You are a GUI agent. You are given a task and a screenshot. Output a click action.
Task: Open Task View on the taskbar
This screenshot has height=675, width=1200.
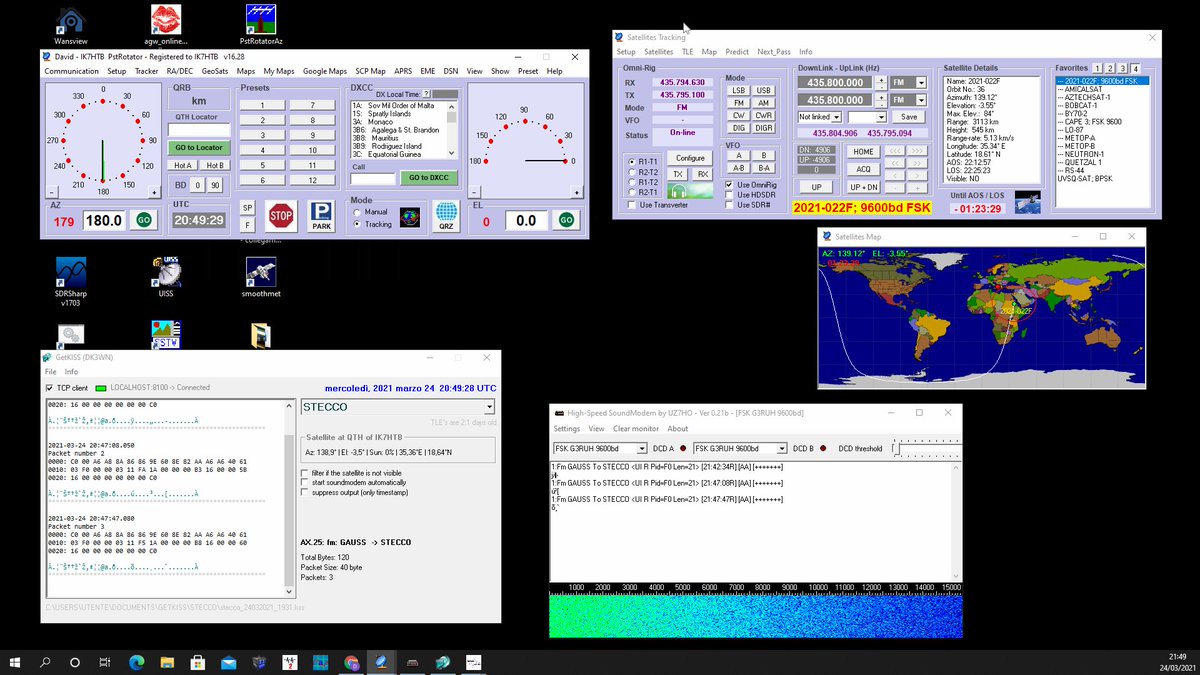pos(105,662)
